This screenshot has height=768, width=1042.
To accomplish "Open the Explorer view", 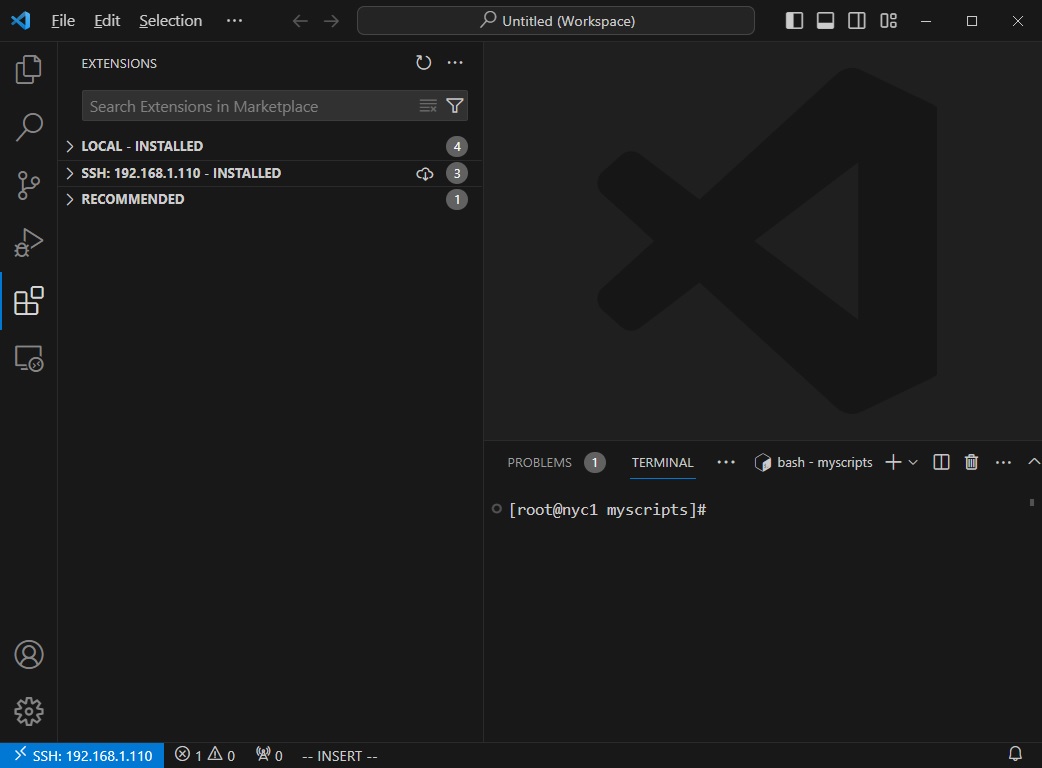I will (x=28, y=68).
